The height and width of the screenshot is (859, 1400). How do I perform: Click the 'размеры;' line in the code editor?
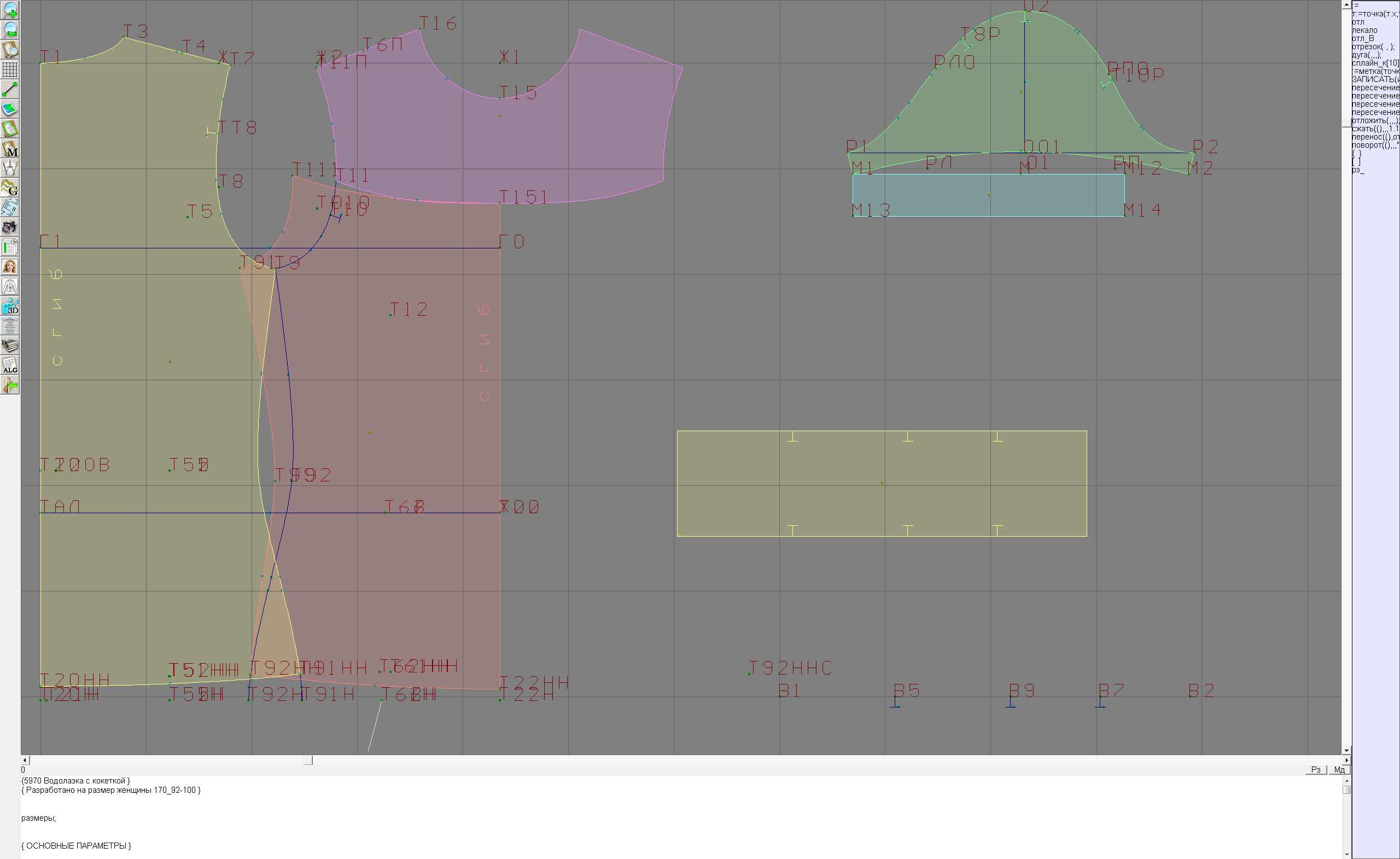39,818
